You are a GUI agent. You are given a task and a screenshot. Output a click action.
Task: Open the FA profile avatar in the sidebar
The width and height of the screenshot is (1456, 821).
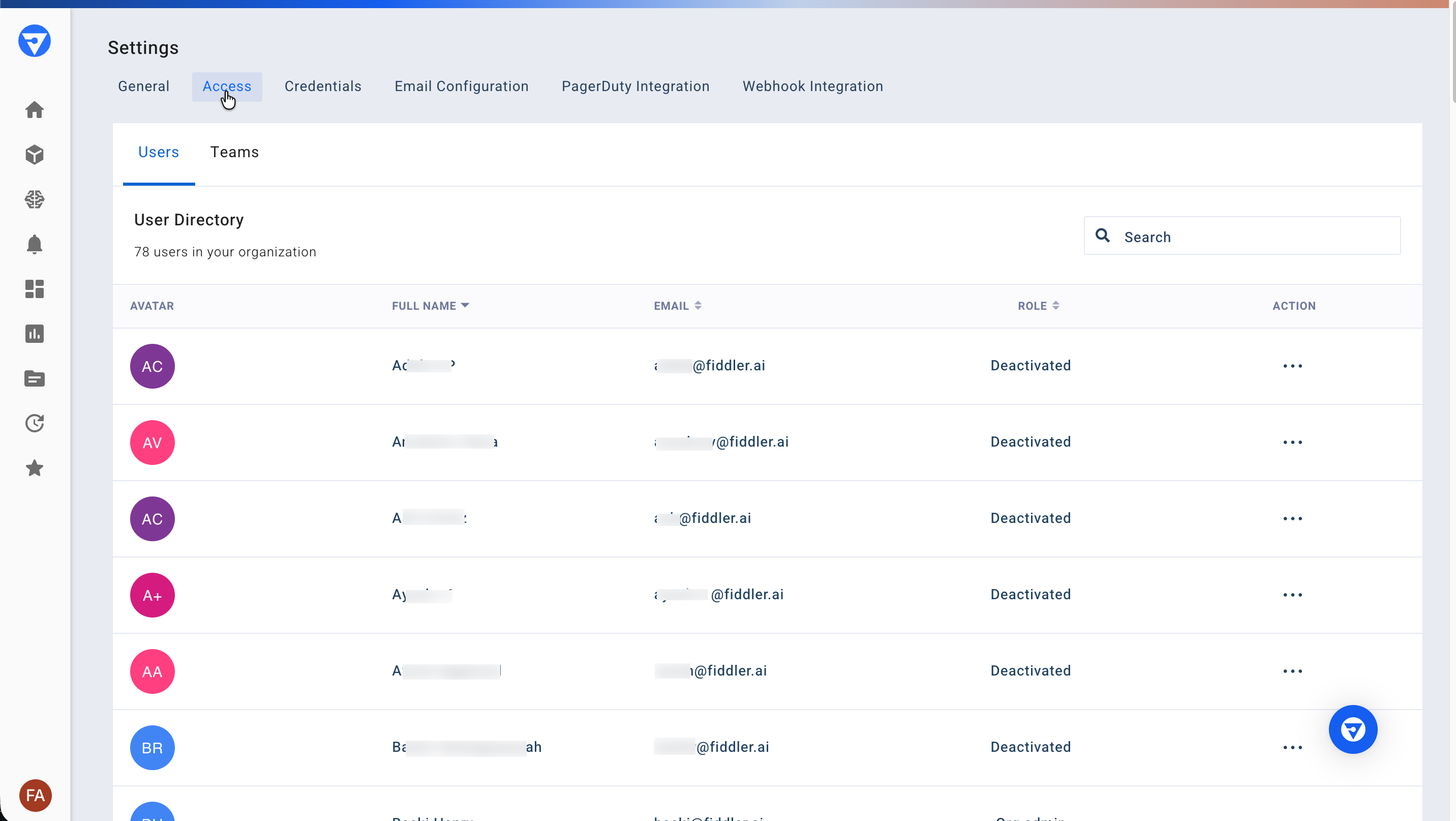(35, 795)
